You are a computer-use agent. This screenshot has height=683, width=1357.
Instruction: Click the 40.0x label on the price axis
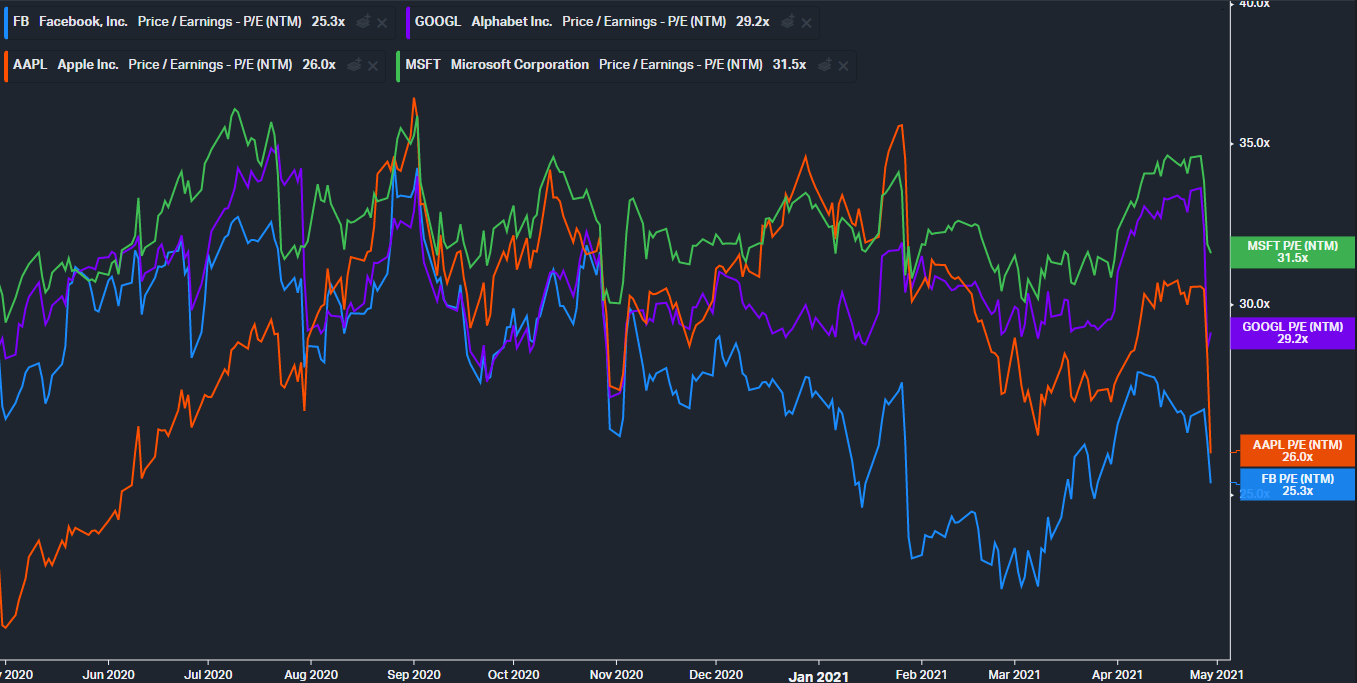click(1254, 5)
